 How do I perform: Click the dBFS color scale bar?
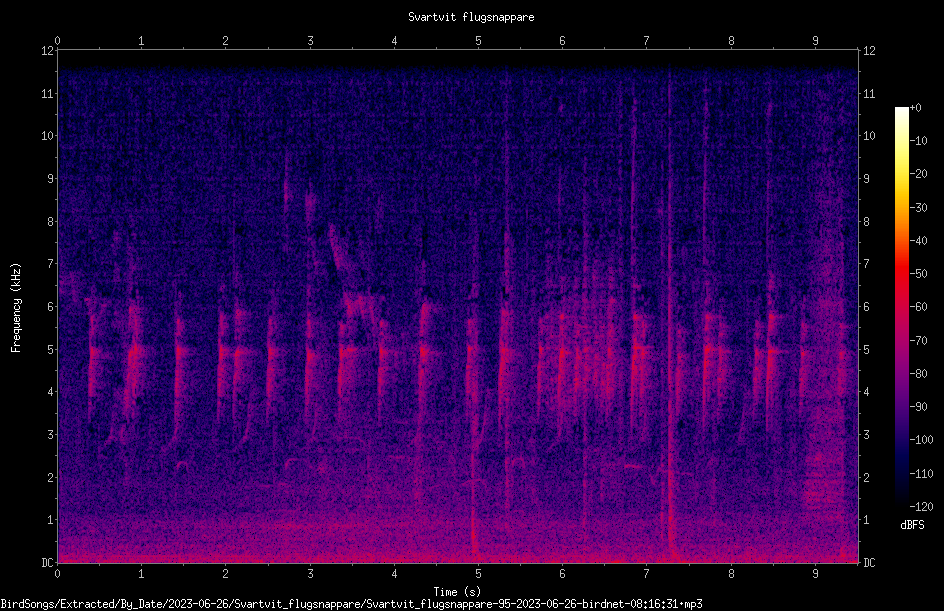pos(901,306)
